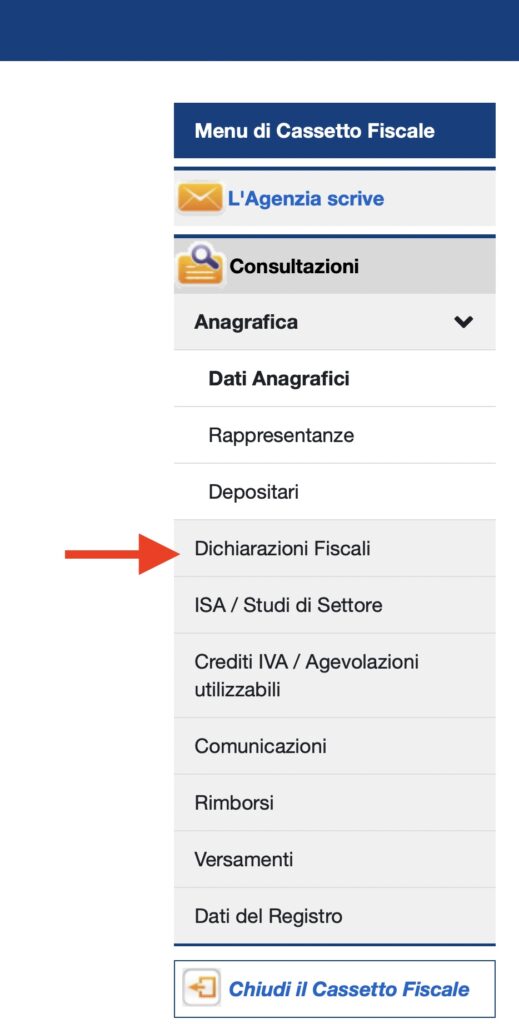Click the magnifier folder Consultazioni icon

(x=200, y=264)
